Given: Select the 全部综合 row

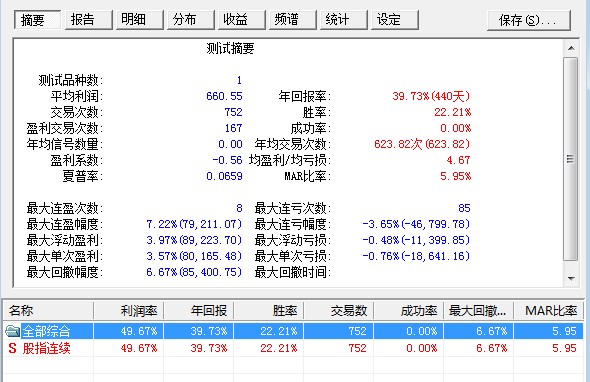Looking at the screenshot, I should 293,331.
